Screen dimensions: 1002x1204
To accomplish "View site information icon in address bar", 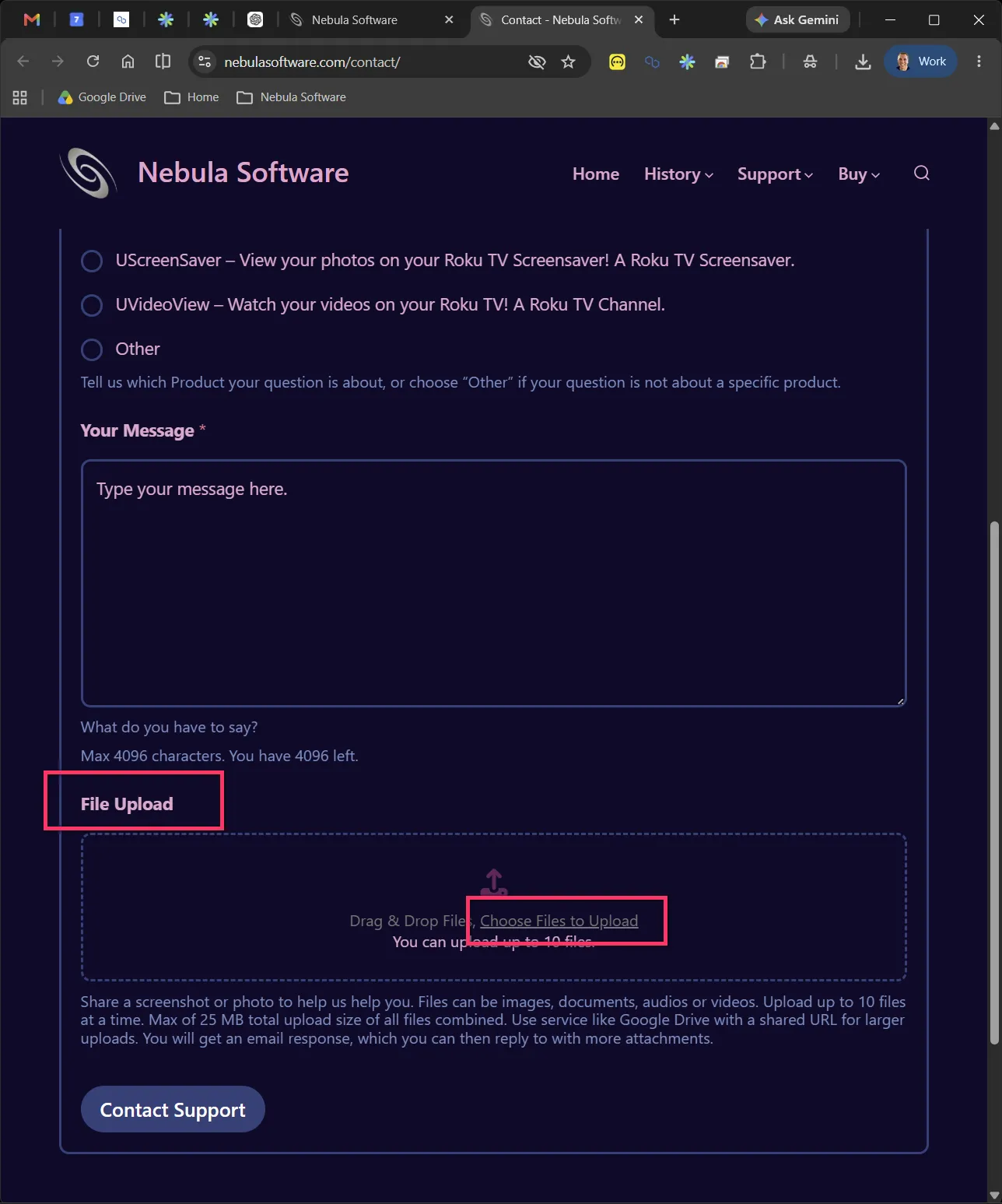I will point(205,61).
